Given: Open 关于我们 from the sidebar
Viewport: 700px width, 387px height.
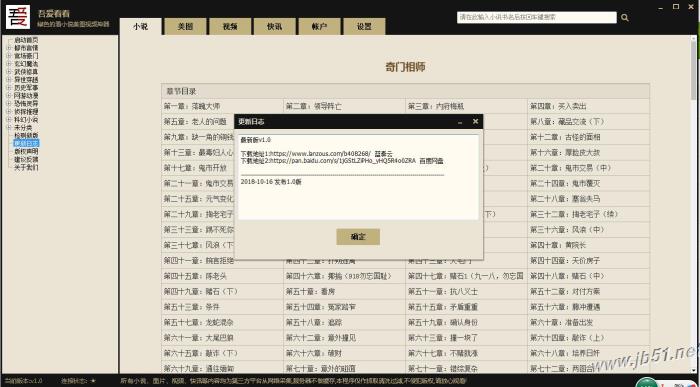Looking at the screenshot, I should pyautogui.click(x=26, y=167).
